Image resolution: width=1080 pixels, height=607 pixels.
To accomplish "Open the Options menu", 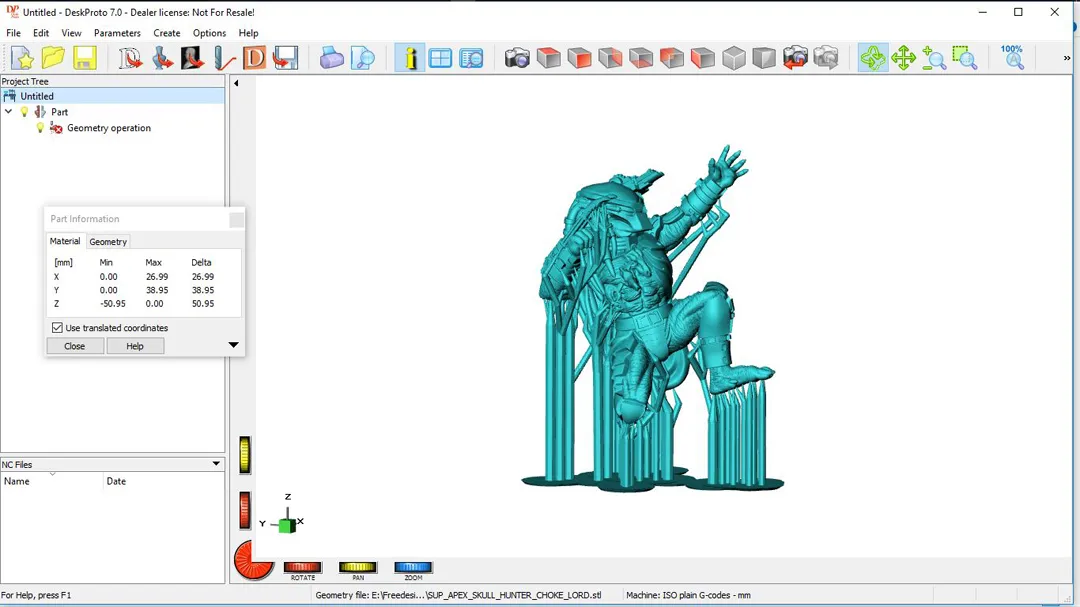I will [x=209, y=33].
